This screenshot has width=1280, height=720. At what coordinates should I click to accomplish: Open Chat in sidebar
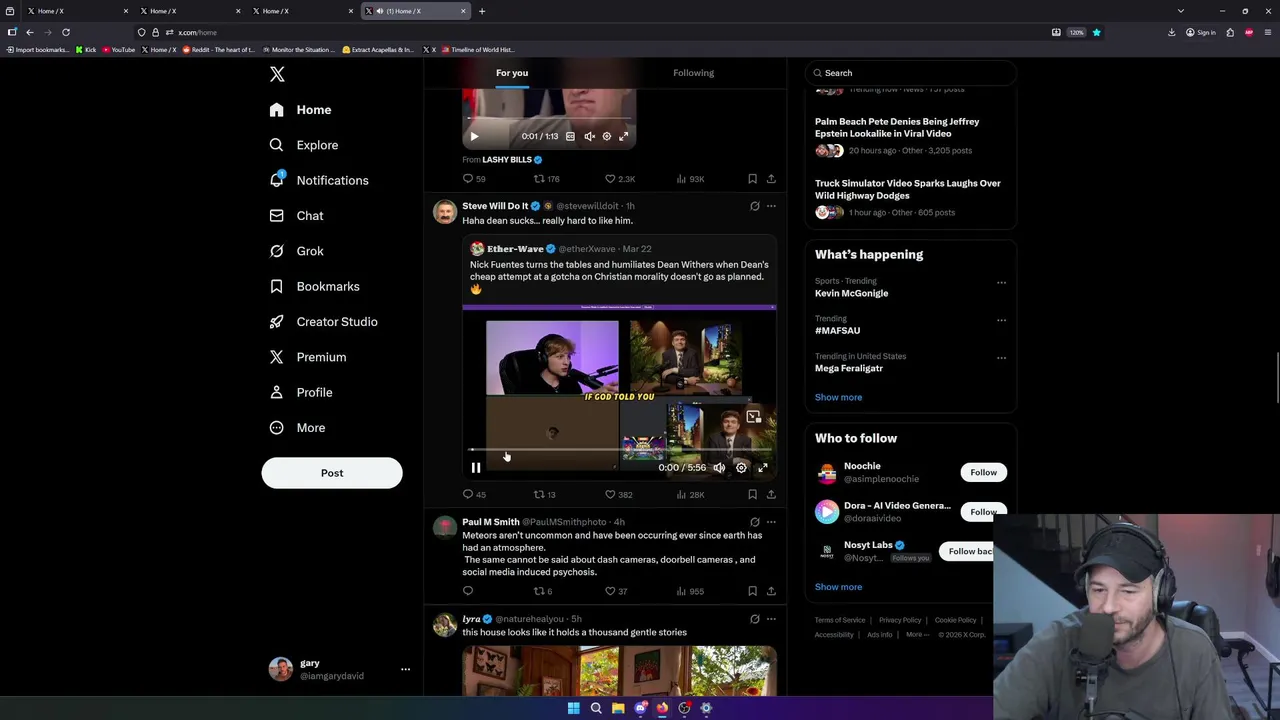[296, 216]
